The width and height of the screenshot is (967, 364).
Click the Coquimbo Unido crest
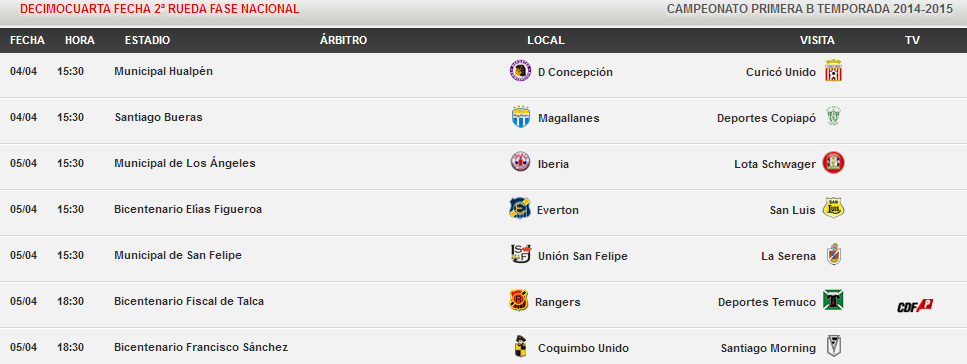[x=521, y=346]
